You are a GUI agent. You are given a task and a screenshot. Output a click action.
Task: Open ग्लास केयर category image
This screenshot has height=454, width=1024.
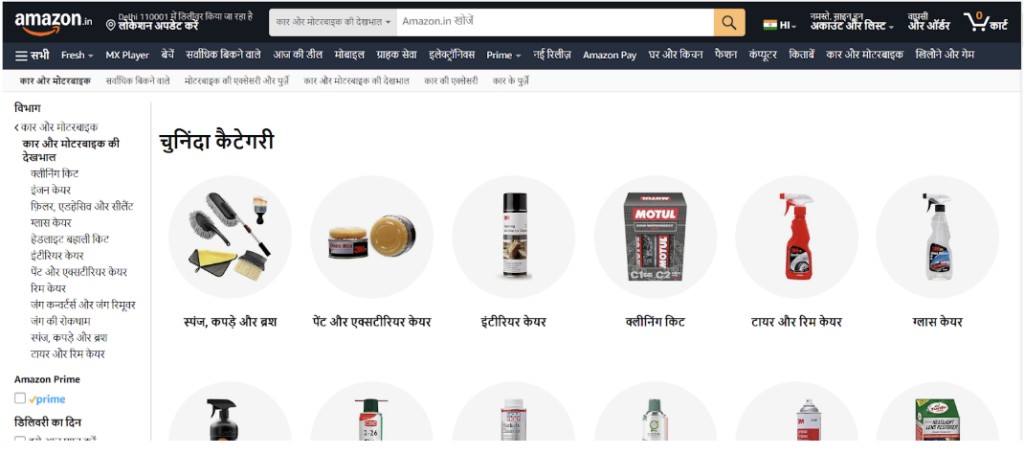coord(937,236)
